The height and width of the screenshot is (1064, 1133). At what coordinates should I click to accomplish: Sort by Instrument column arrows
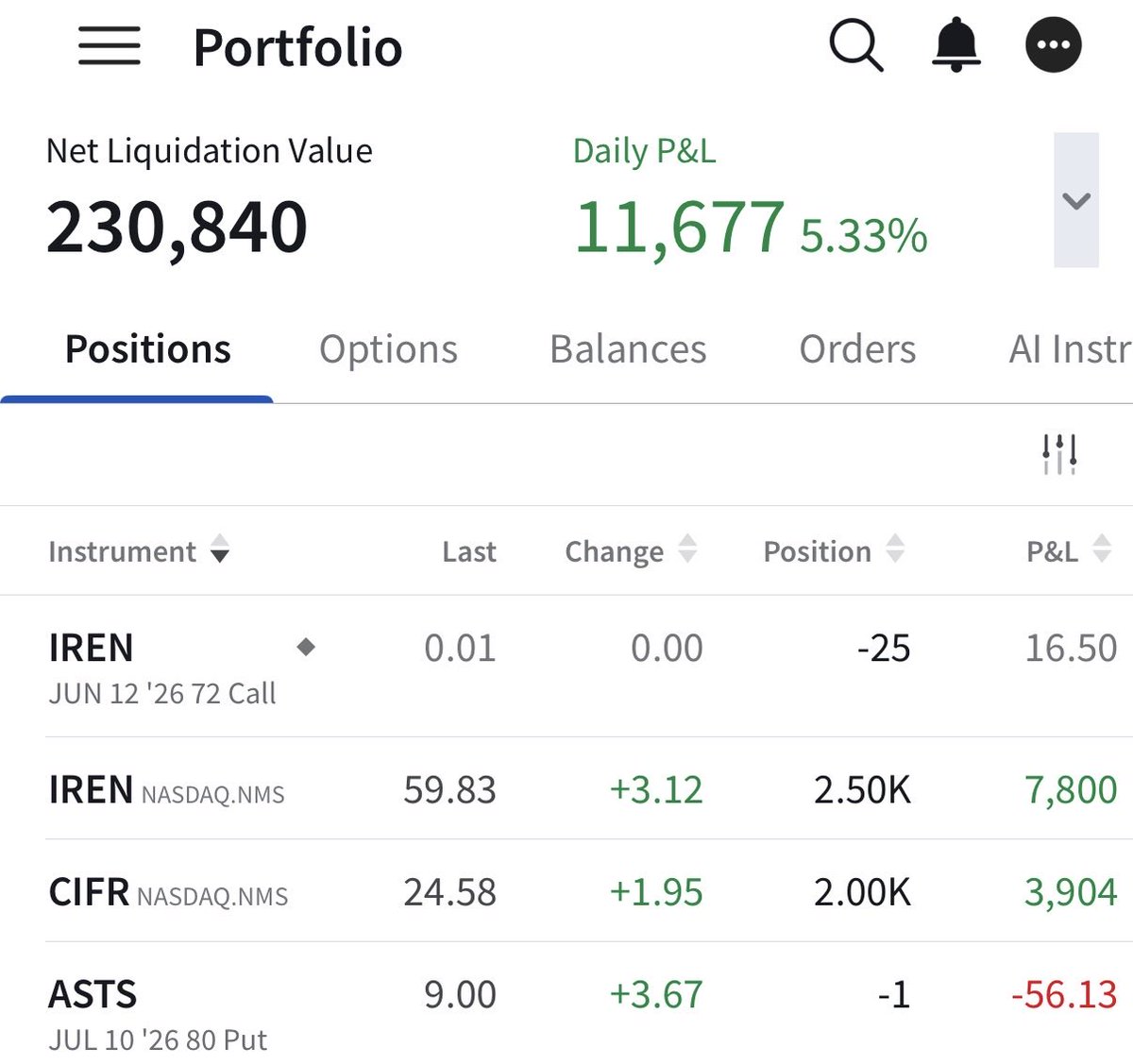[219, 549]
